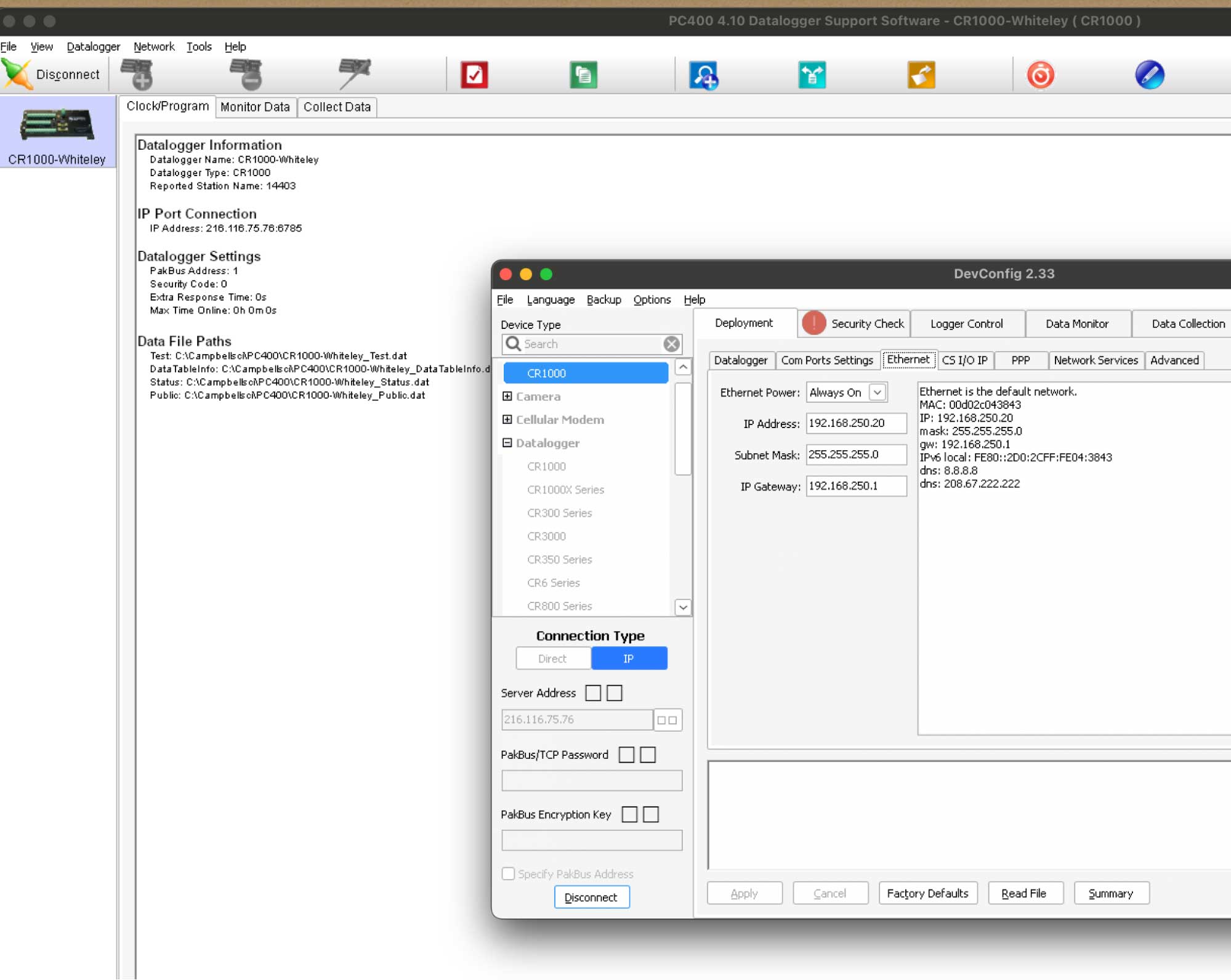This screenshot has width=1231, height=980.
Task: Click the device list scrollbar thumb
Action: pos(682,429)
